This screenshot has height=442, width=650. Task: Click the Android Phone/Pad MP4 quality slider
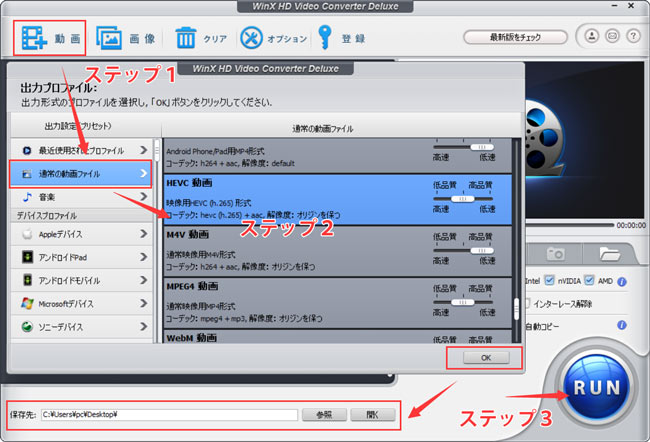point(463,147)
